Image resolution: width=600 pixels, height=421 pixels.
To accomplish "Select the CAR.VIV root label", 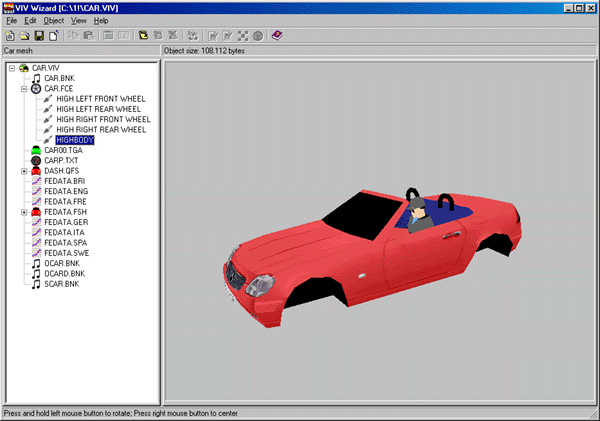I will click(46, 68).
